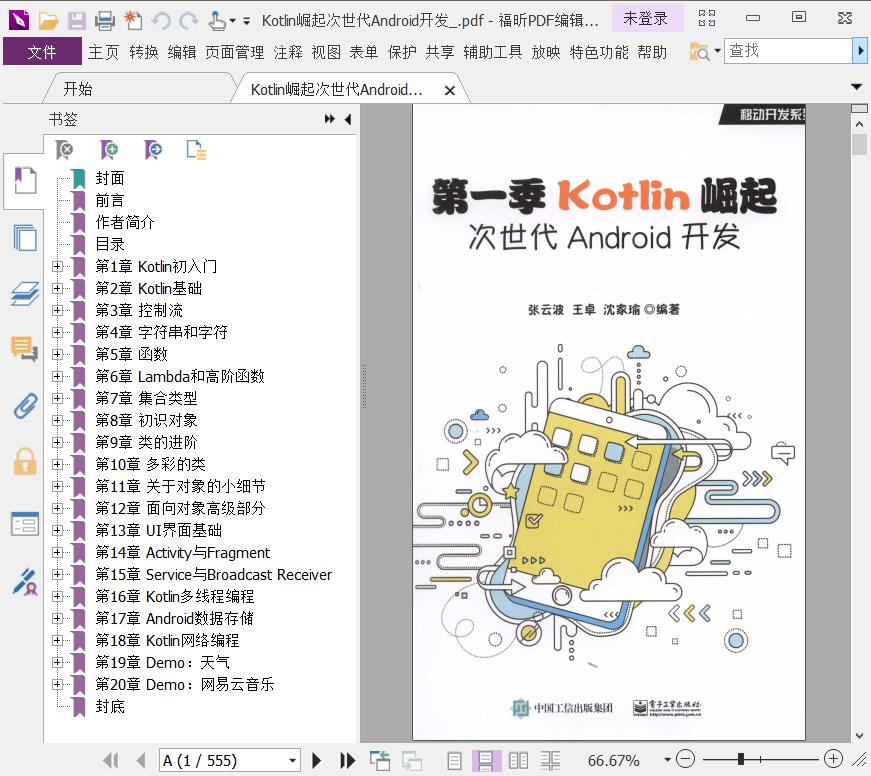The height and width of the screenshot is (776, 871).
Task: Add a new bookmark with the flag-plus icon
Action: (x=109, y=150)
